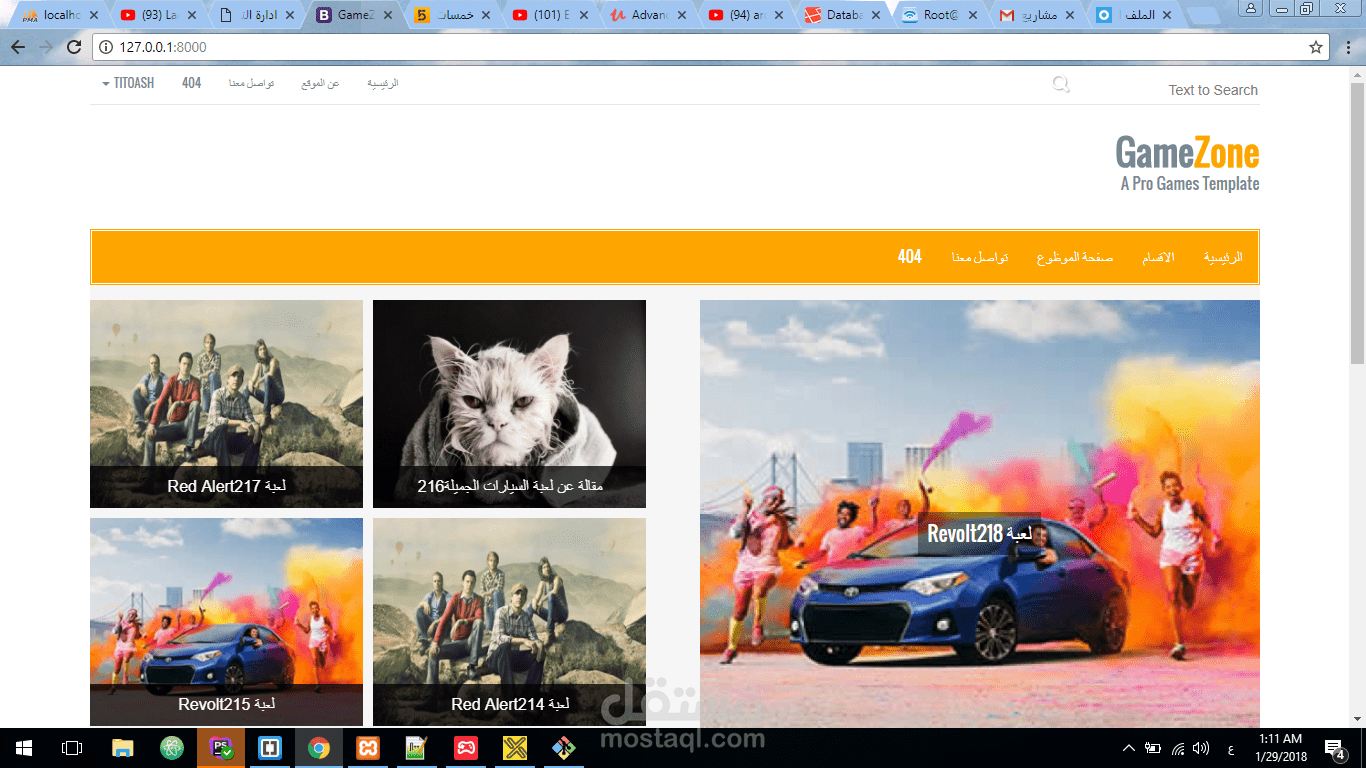Click the language indicator in tray
The width and height of the screenshot is (1366, 768).
pos(1229,749)
